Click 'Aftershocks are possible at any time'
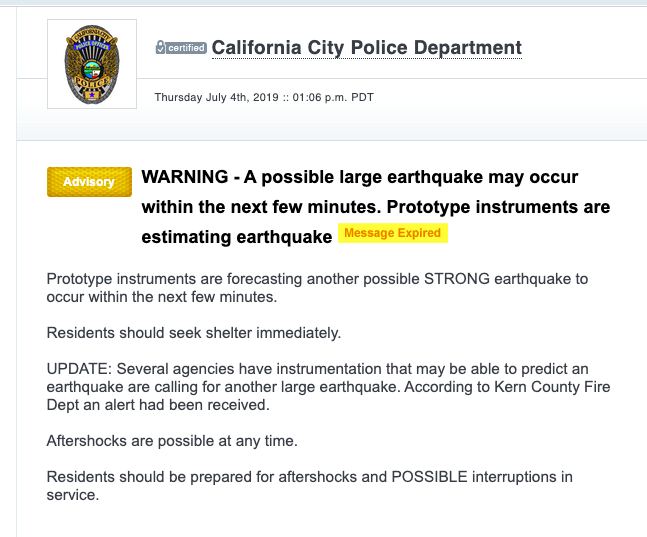Image resolution: width=647 pixels, height=537 pixels. tap(172, 440)
